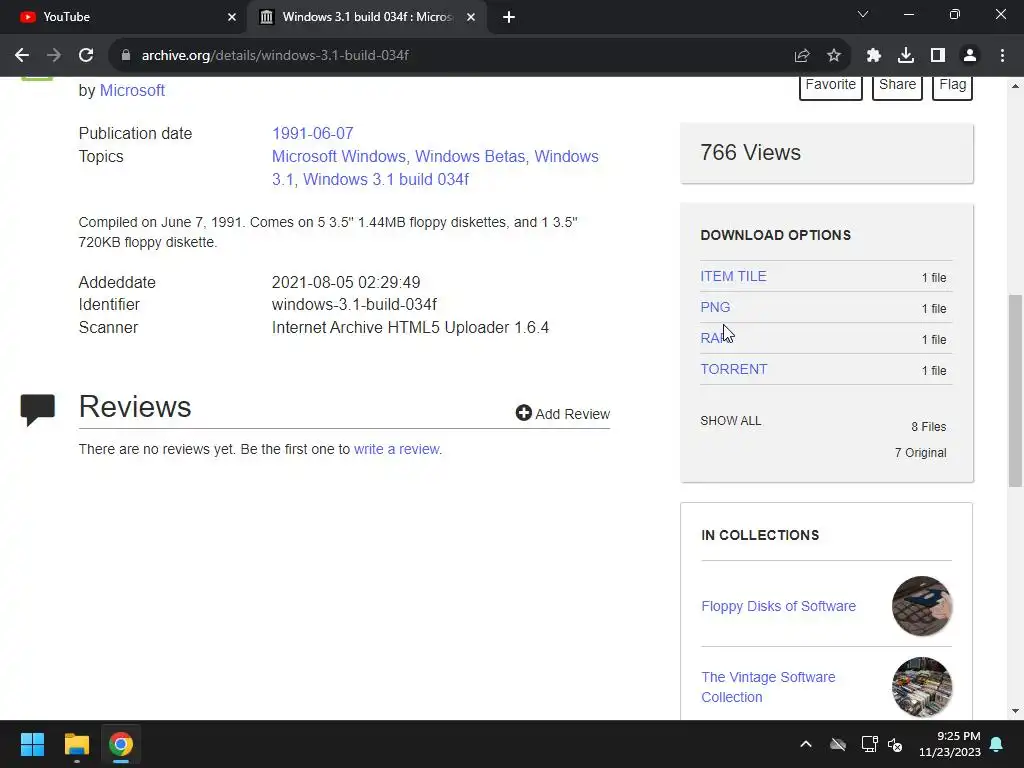Close the Windows 3.1 build 034f tab

tap(471, 17)
